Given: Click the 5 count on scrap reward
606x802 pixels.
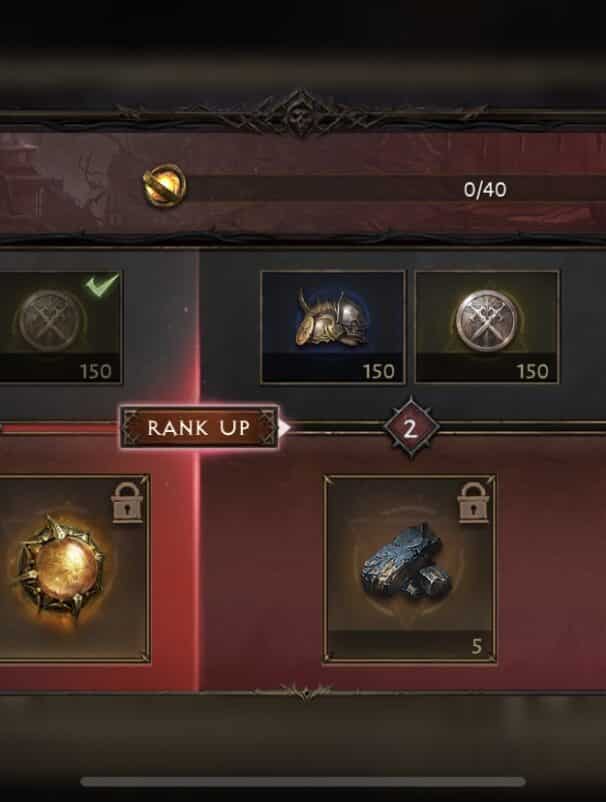Looking at the screenshot, I should coord(477,647).
